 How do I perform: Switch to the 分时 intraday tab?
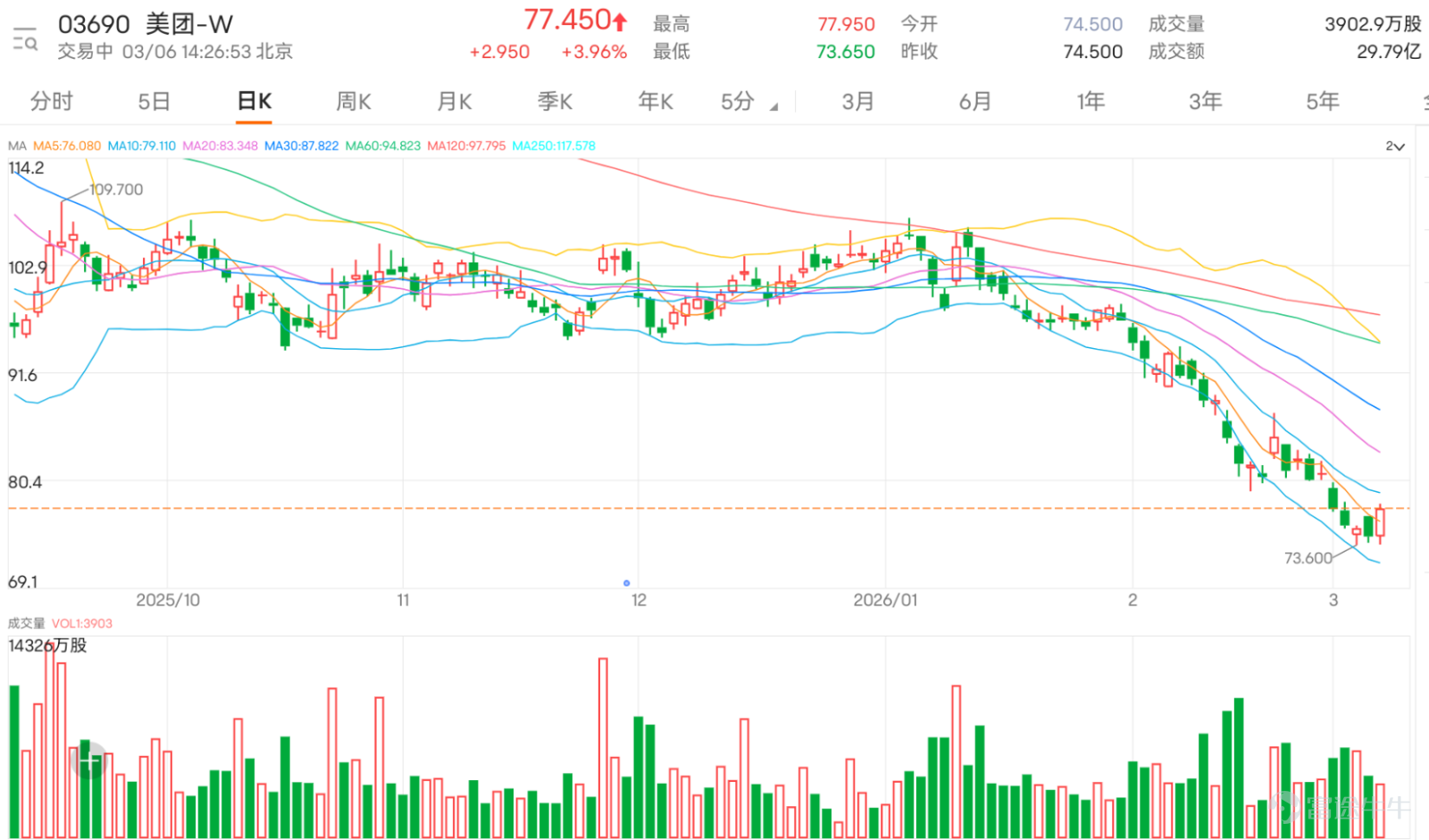(x=51, y=102)
